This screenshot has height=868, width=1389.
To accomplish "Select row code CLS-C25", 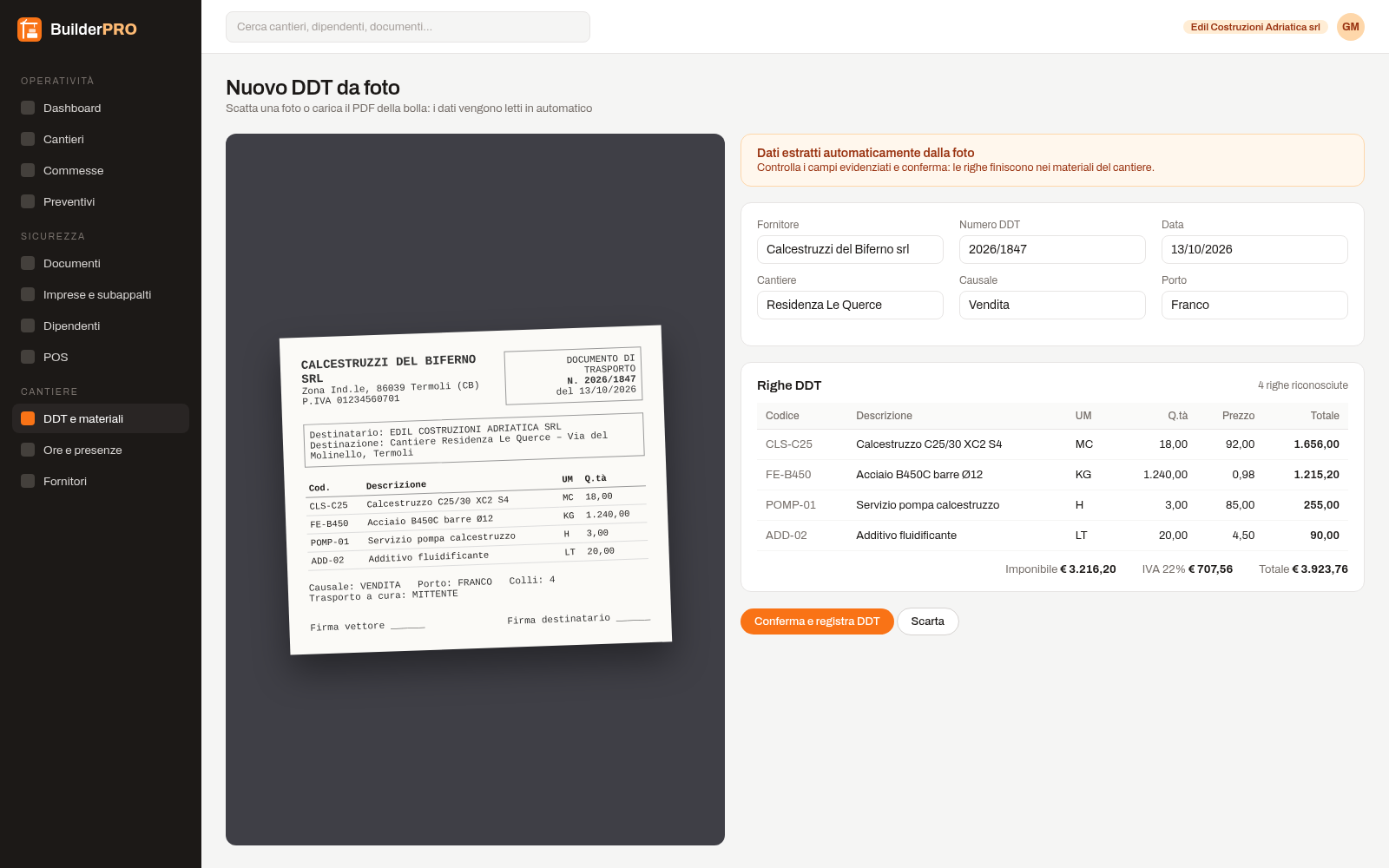I will click(789, 444).
